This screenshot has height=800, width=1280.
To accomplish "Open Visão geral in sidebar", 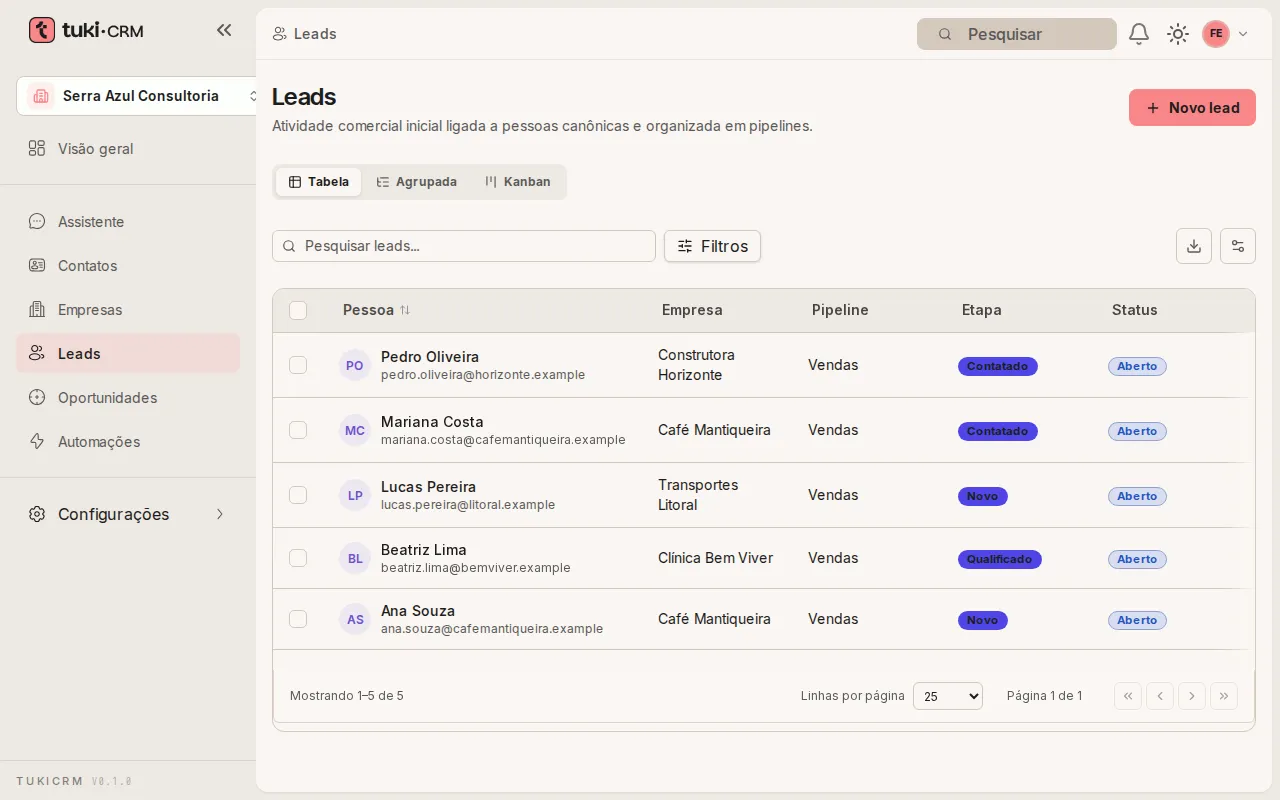I will [128, 149].
